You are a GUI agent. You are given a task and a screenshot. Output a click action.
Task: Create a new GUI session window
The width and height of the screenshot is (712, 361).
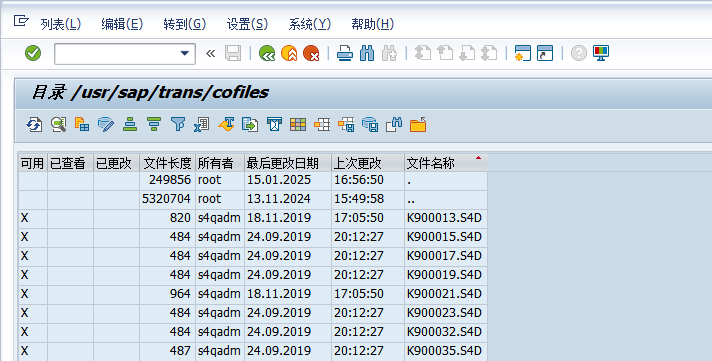tap(523, 54)
